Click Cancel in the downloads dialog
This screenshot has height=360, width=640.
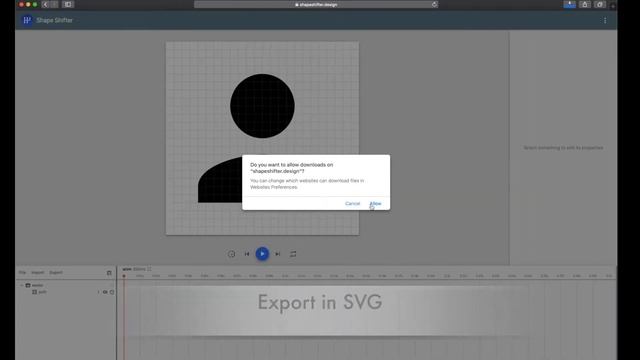pos(352,203)
